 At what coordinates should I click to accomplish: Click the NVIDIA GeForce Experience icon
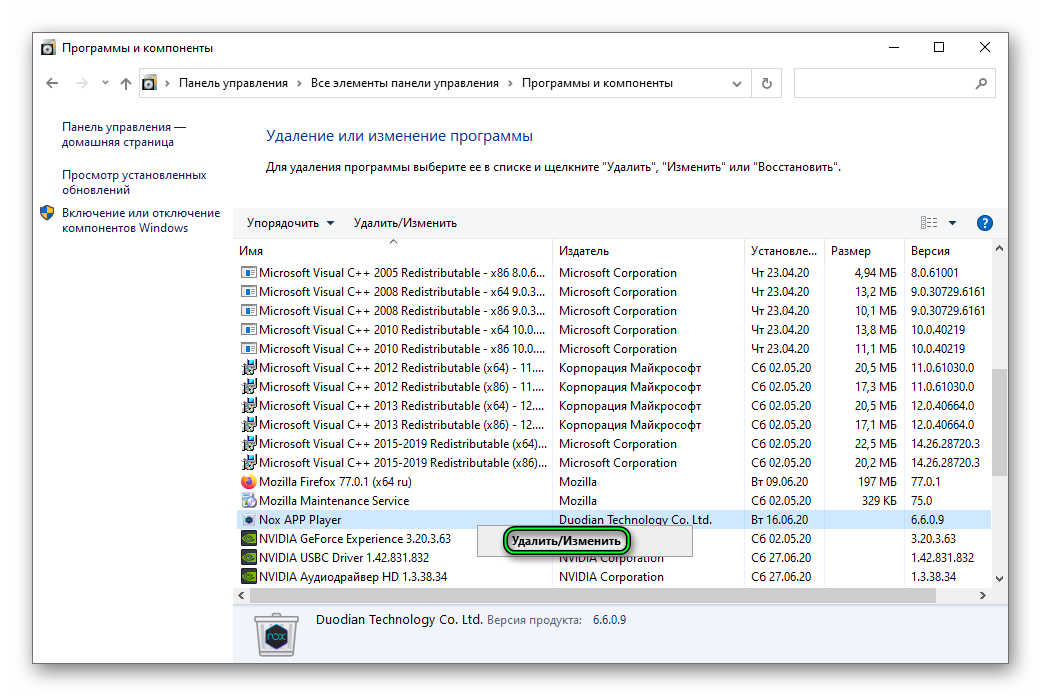pyautogui.click(x=248, y=539)
